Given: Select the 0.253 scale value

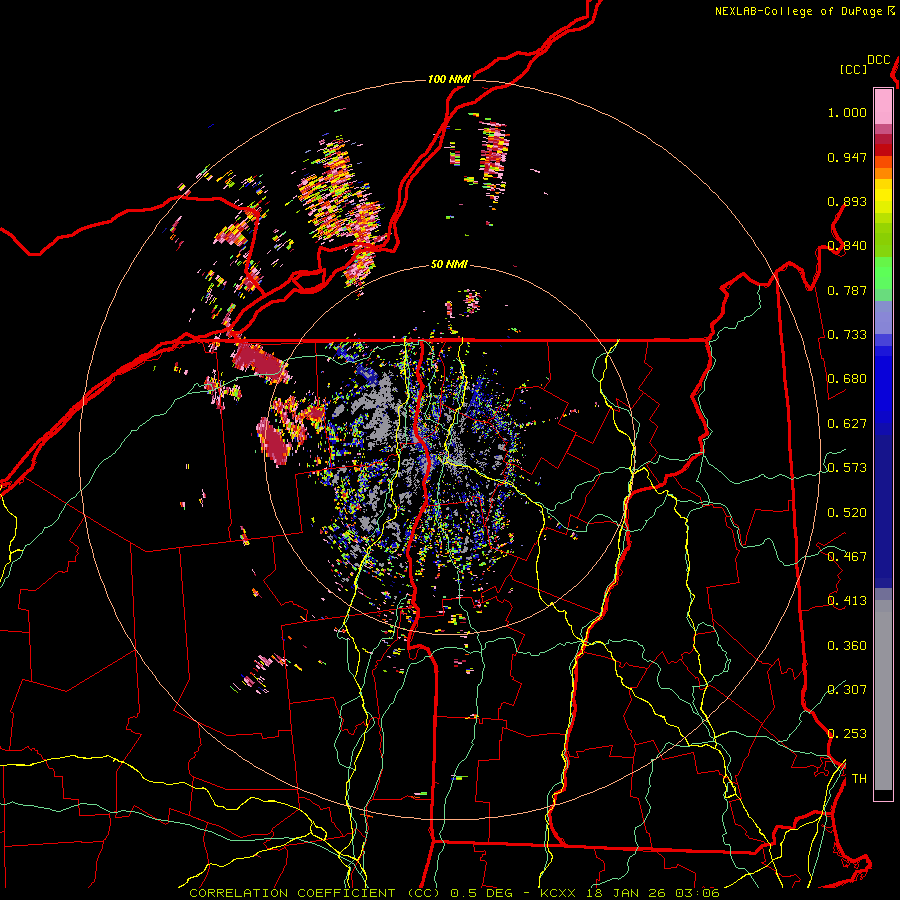Looking at the screenshot, I should [847, 734].
